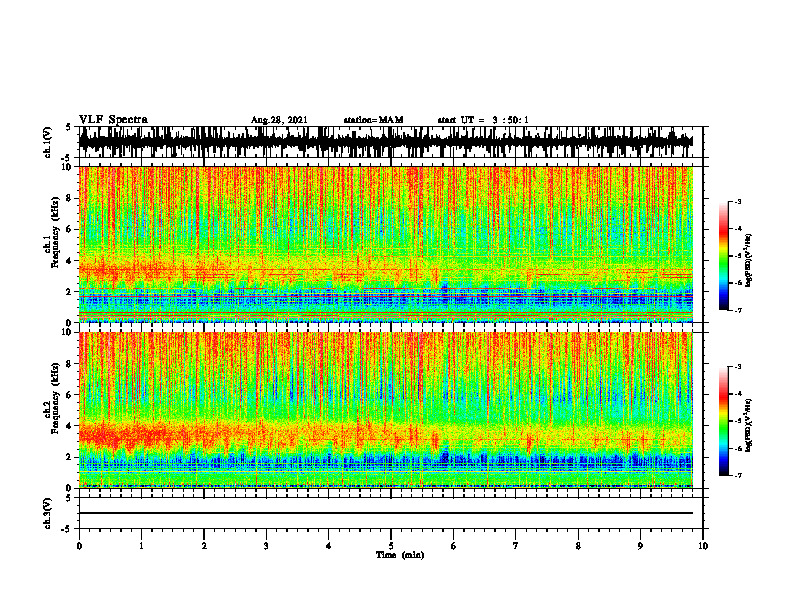Click the '-3' label on ch.1 colorbar

click(737, 201)
